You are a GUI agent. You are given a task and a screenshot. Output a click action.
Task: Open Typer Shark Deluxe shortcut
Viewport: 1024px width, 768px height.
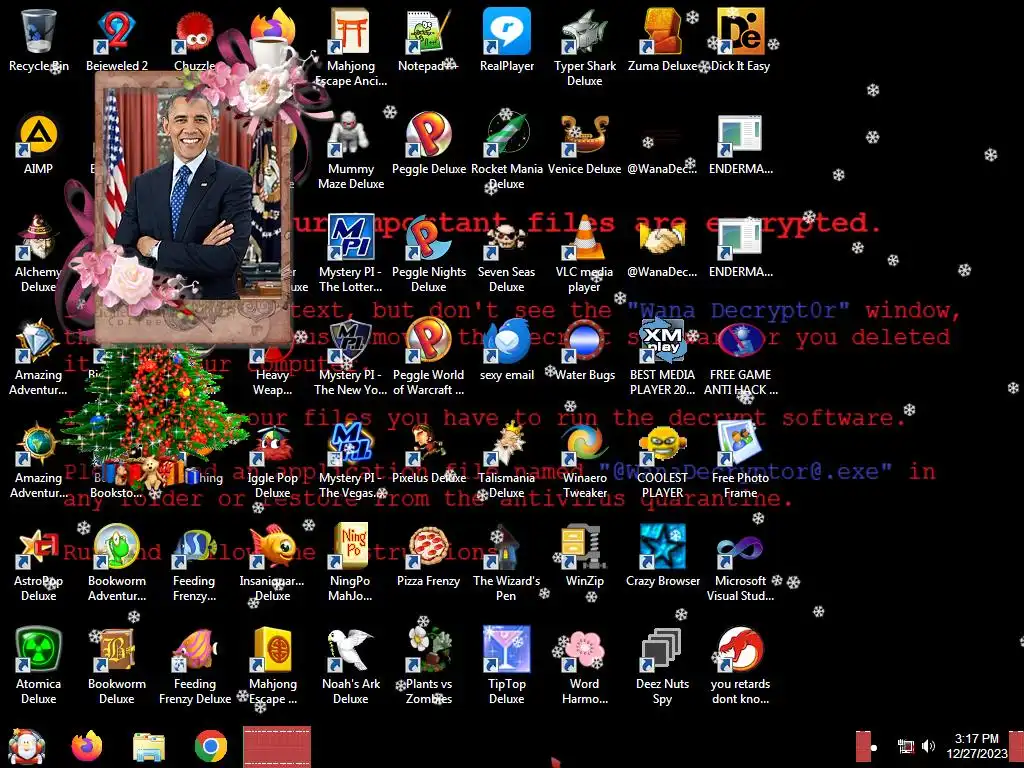click(584, 47)
